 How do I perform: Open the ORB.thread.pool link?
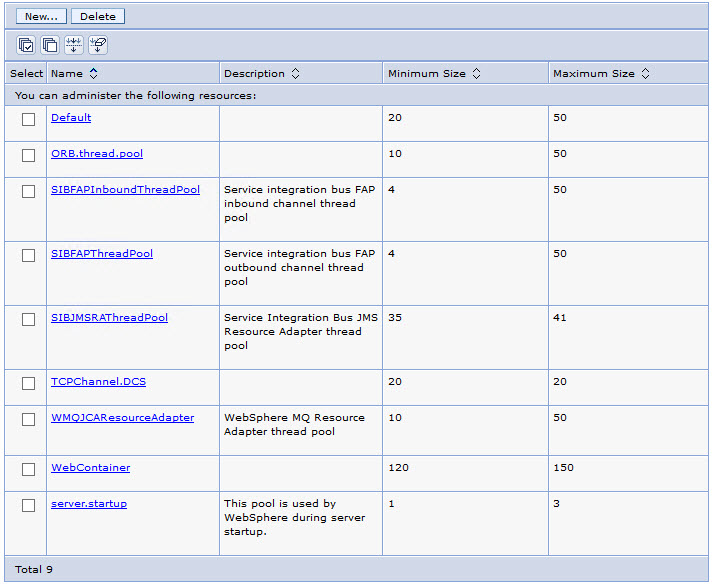pos(97,153)
